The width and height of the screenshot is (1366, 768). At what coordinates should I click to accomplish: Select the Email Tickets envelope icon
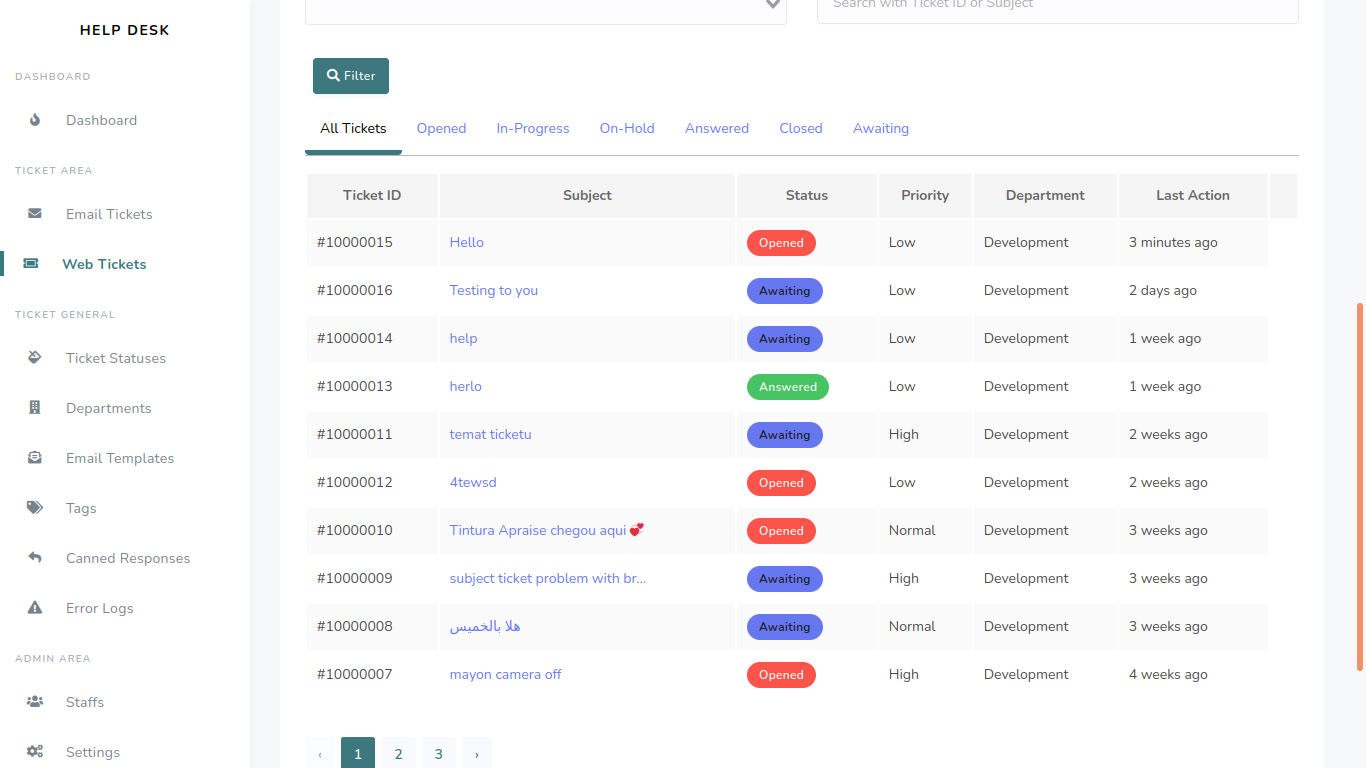[x=34, y=214]
